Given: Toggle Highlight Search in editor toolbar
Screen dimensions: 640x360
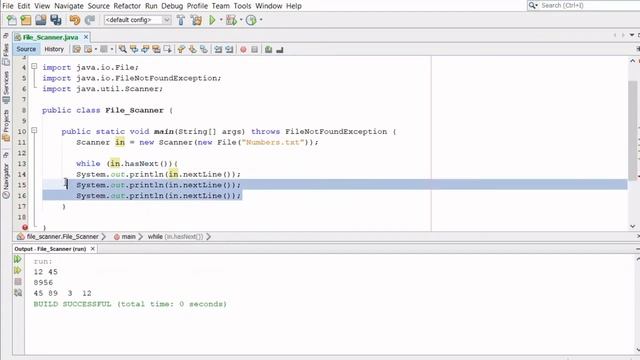Looking at the screenshot, I should point(156,49).
